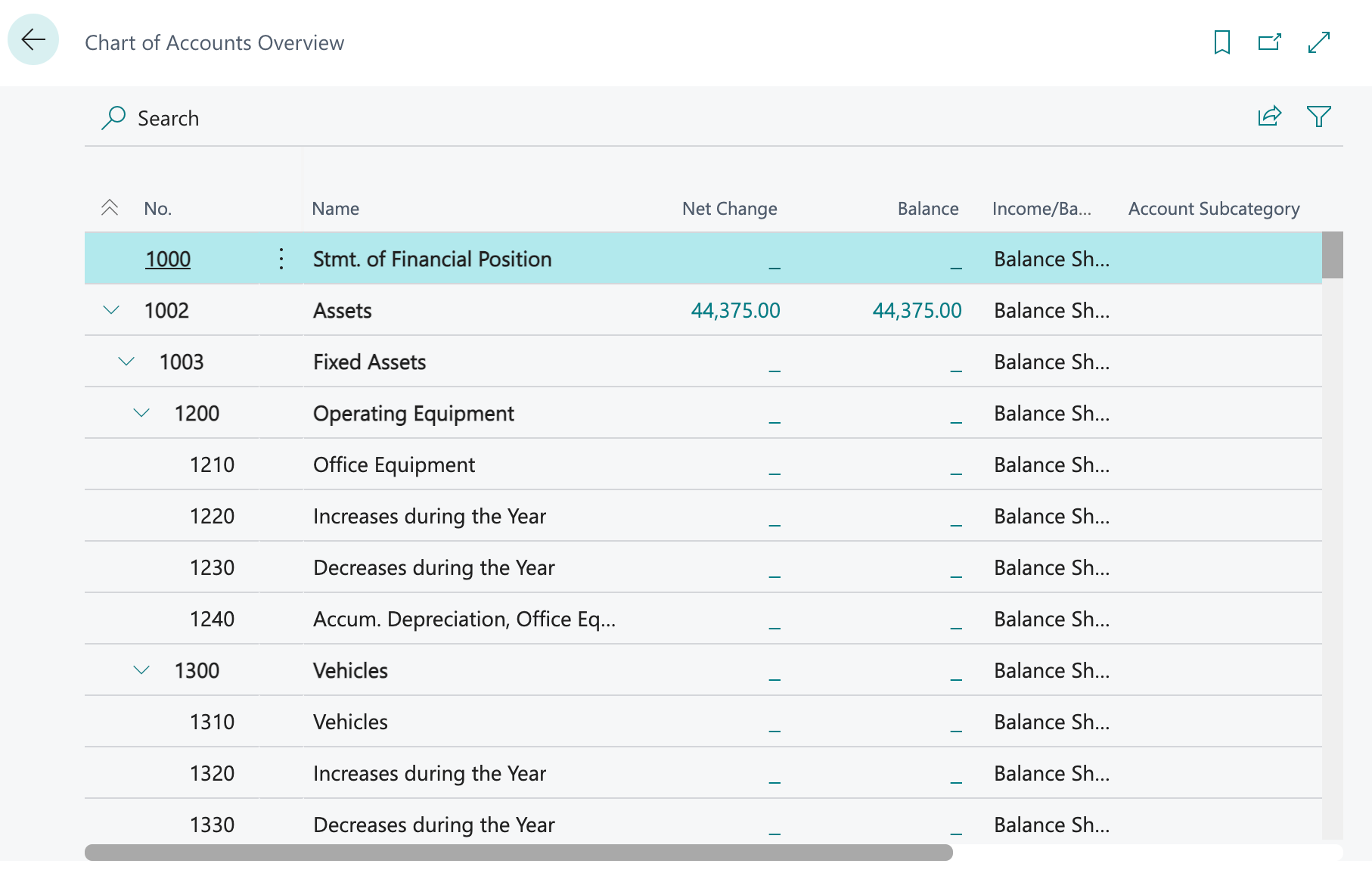The height and width of the screenshot is (876, 1372).
Task: Sort by the Name column header
Action: [x=336, y=209]
